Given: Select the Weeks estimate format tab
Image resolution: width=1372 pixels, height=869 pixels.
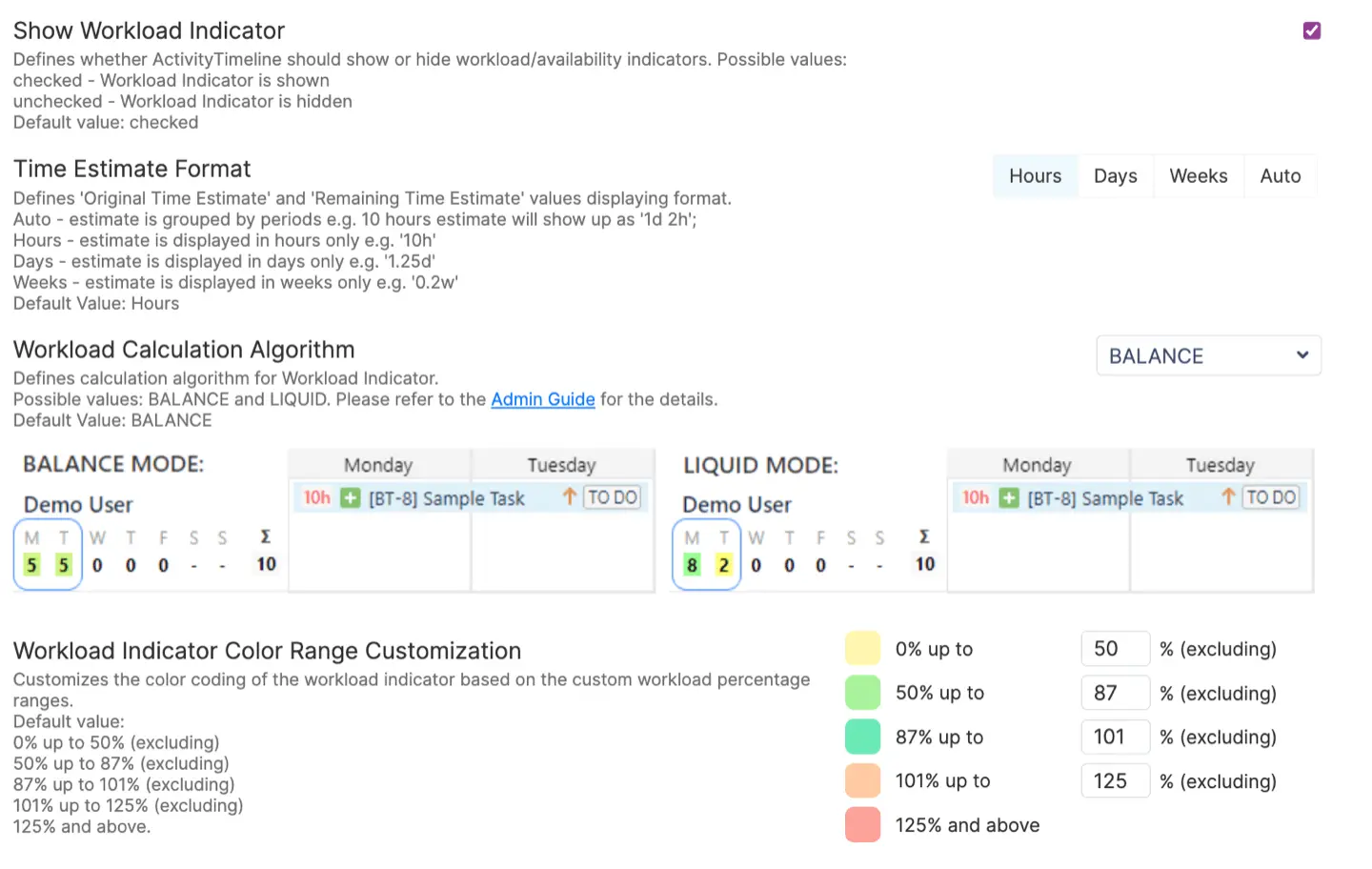Looking at the screenshot, I should tap(1198, 175).
